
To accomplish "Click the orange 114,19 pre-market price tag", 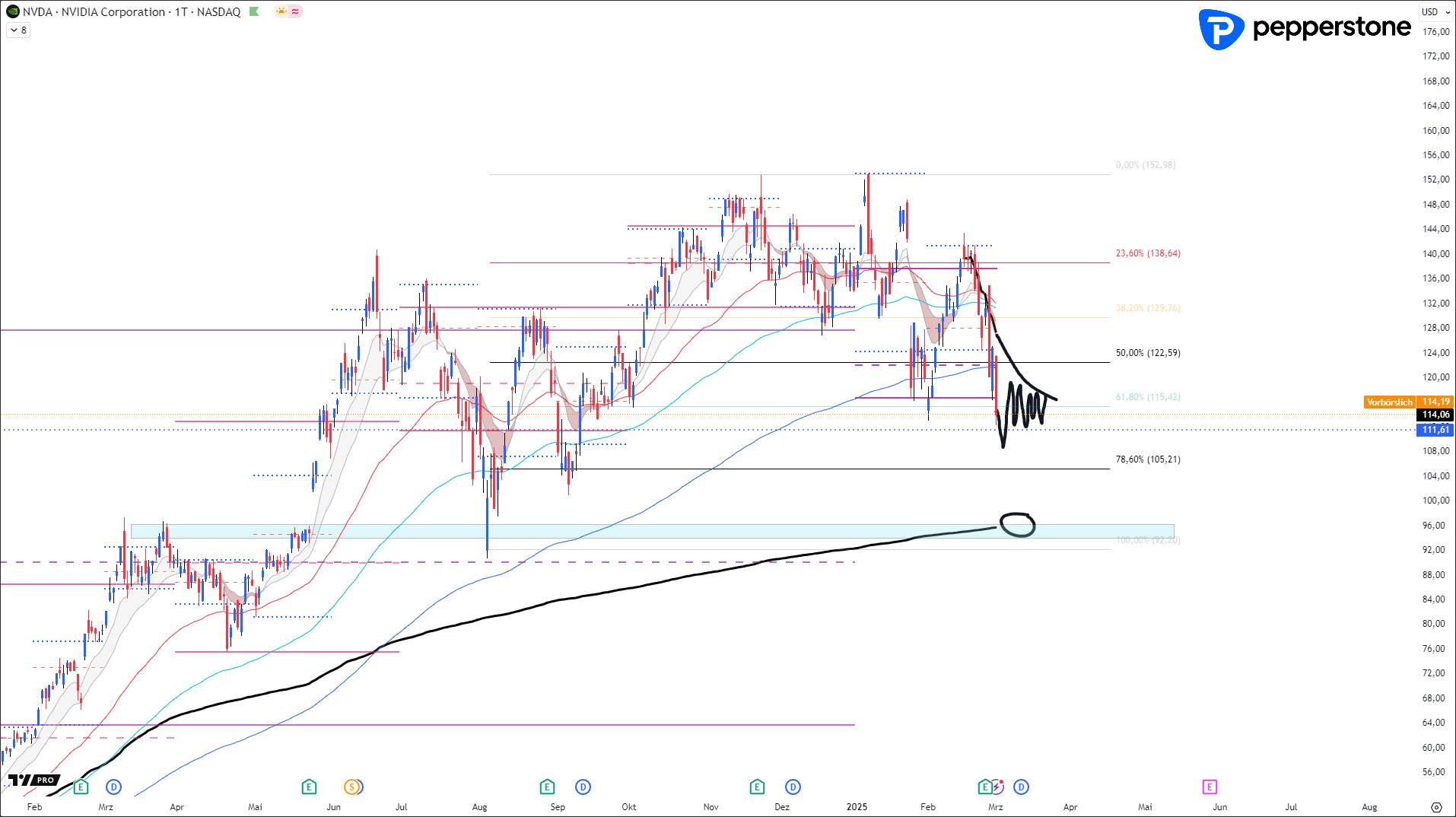I will (1435, 402).
